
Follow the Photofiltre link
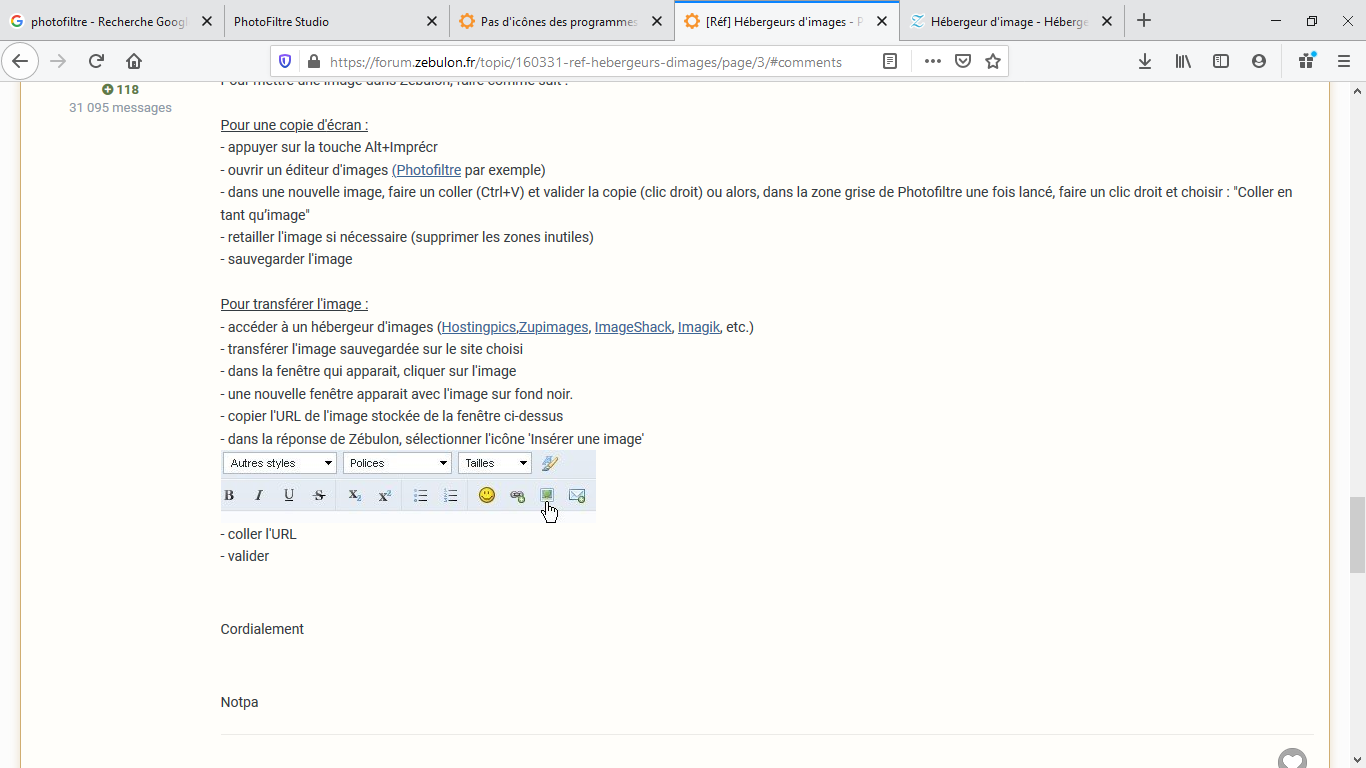coord(428,170)
